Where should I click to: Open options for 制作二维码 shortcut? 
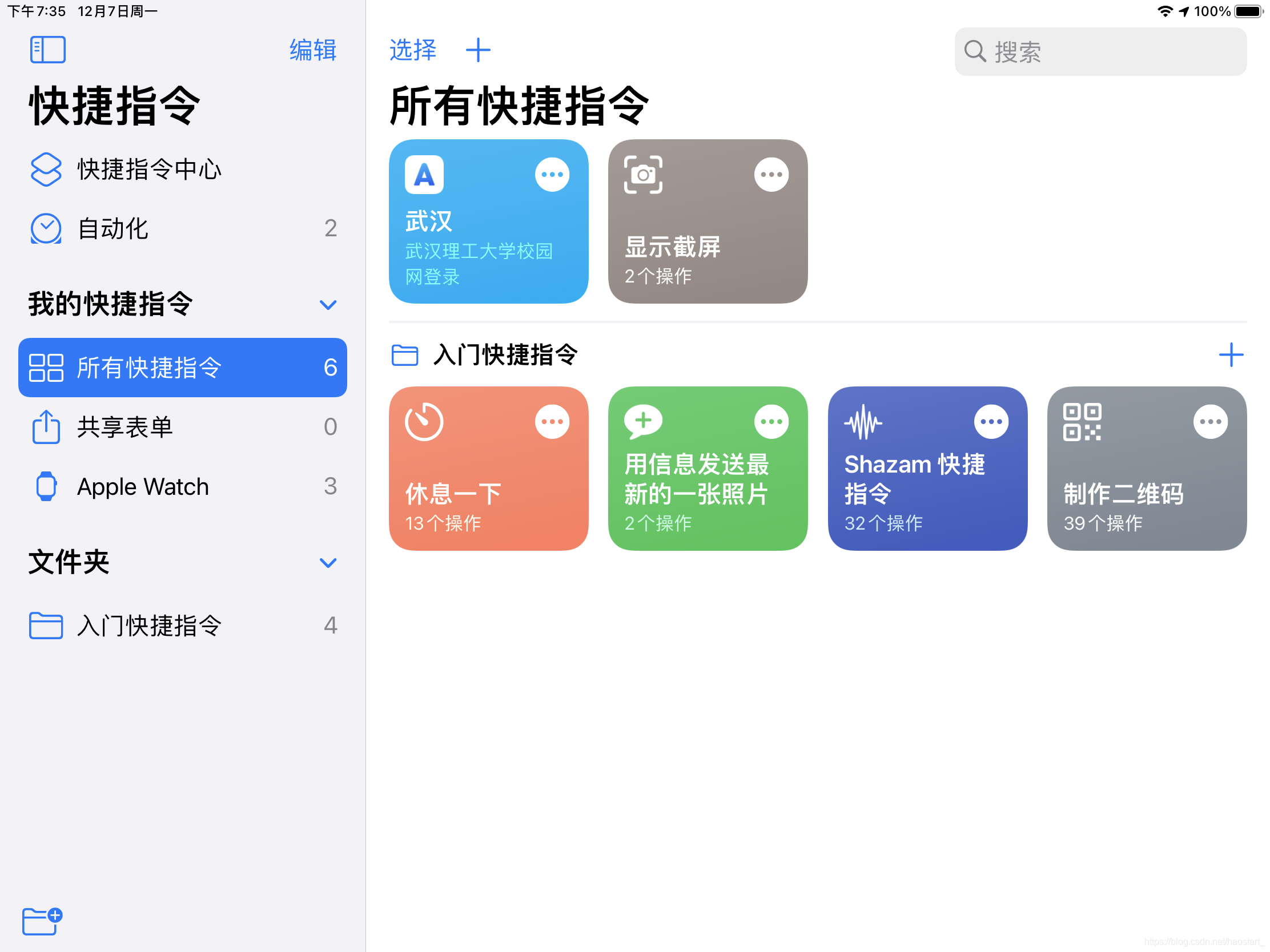coord(1210,422)
